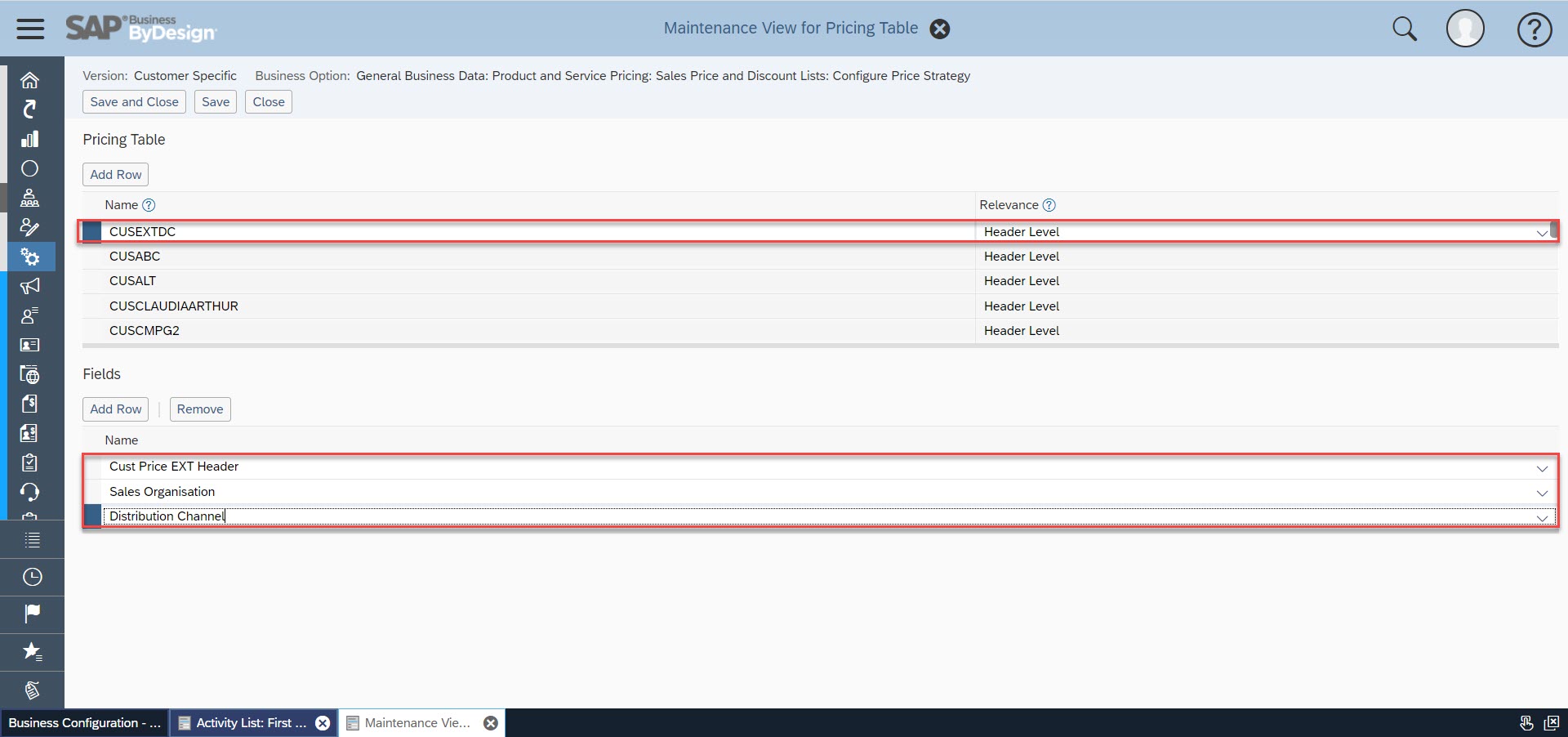Open the person with list sidebar icon
Viewport: 1568px width, 737px height.
pos(29,315)
